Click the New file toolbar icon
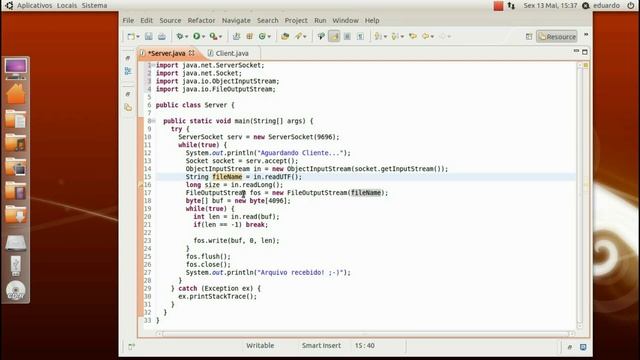The width and height of the screenshot is (640, 360). pyautogui.click(x=131, y=36)
